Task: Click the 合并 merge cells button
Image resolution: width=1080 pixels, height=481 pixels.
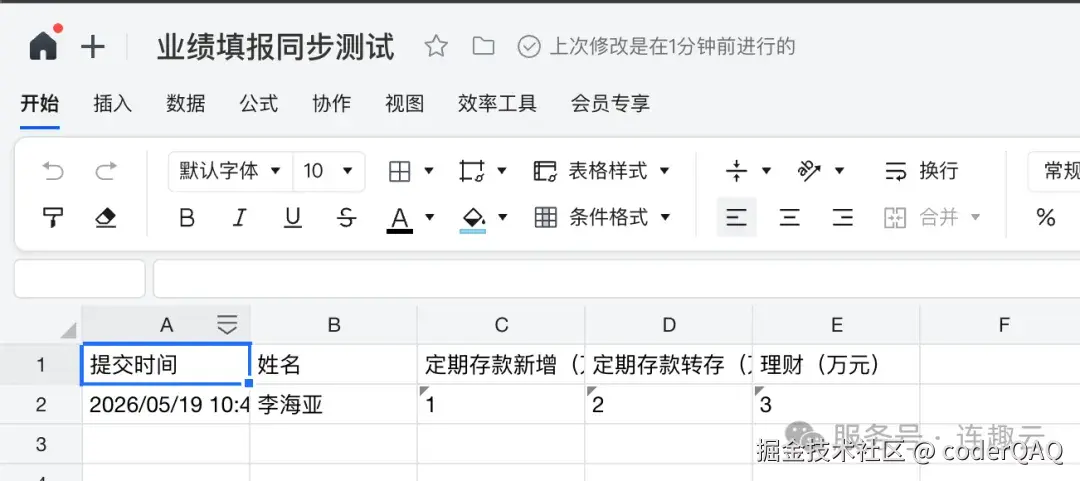Action: pos(922,218)
